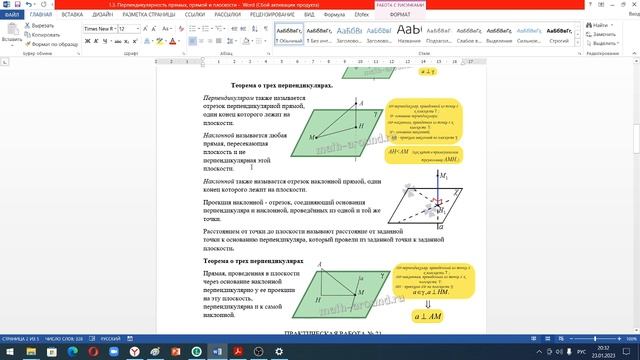Decrease paragraph indent
This screenshot has width=640, height=360.
pyautogui.click(x=234, y=29)
